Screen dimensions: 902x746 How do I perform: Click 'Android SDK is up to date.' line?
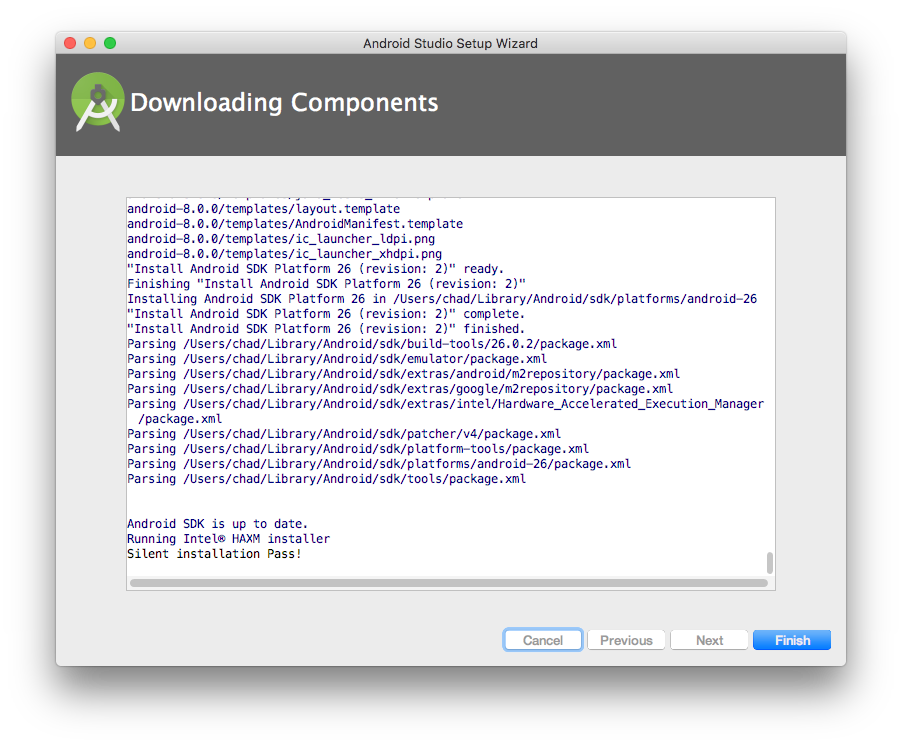click(x=217, y=524)
